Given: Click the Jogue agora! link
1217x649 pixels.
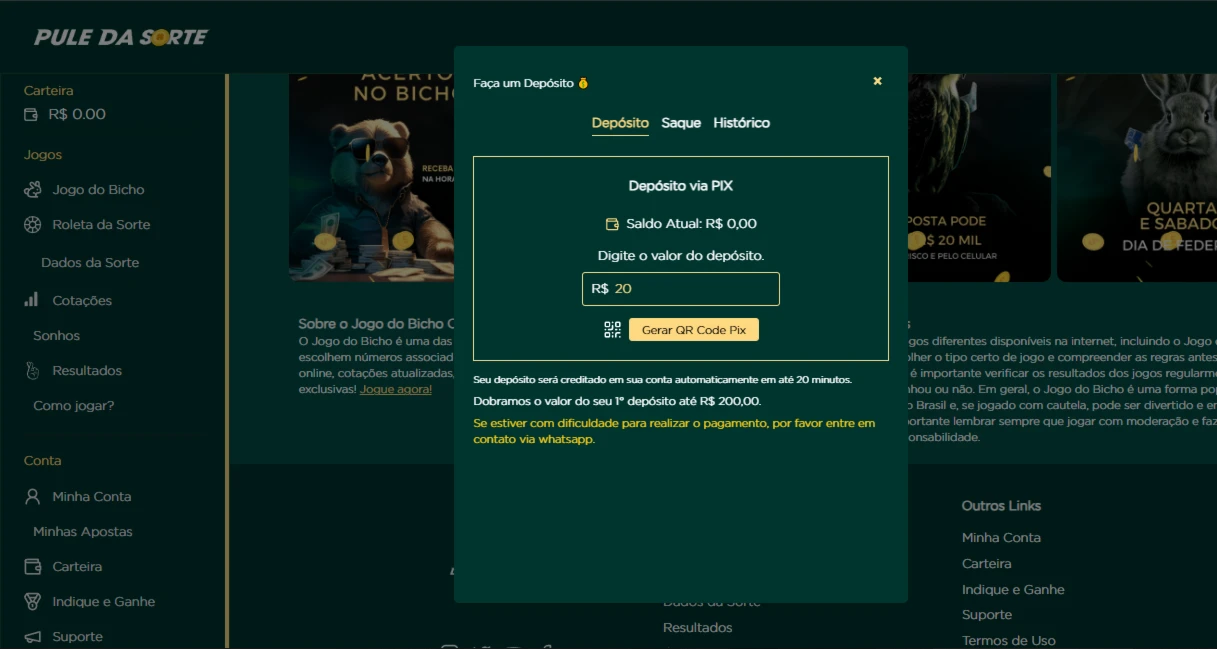Looking at the screenshot, I should pos(396,389).
